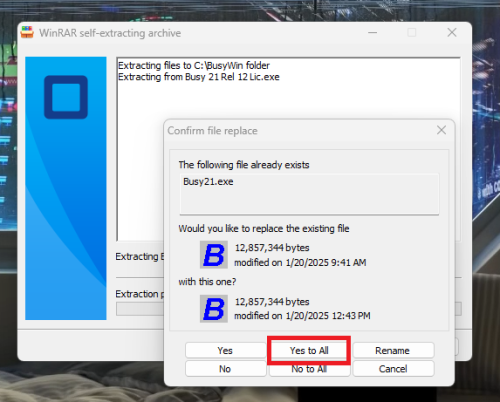Close the WinRAR self-extracting archive window

[x=452, y=33]
